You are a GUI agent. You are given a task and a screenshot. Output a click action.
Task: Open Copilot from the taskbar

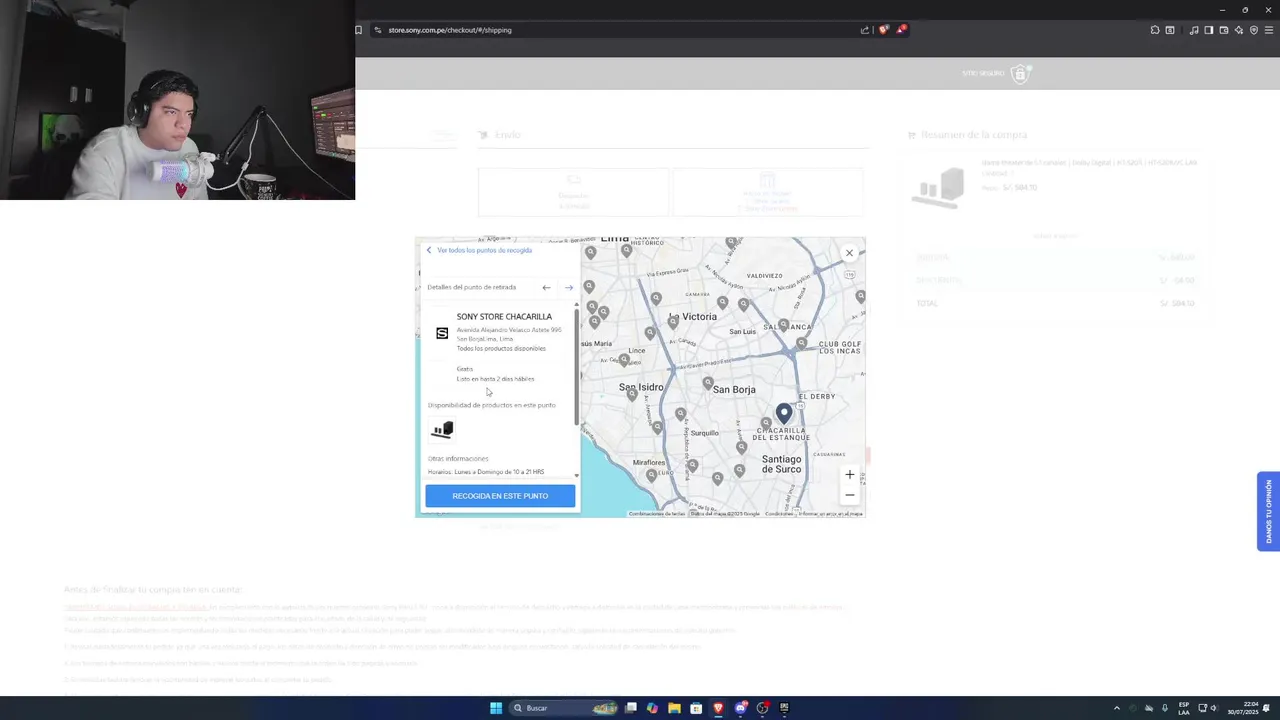(652, 708)
